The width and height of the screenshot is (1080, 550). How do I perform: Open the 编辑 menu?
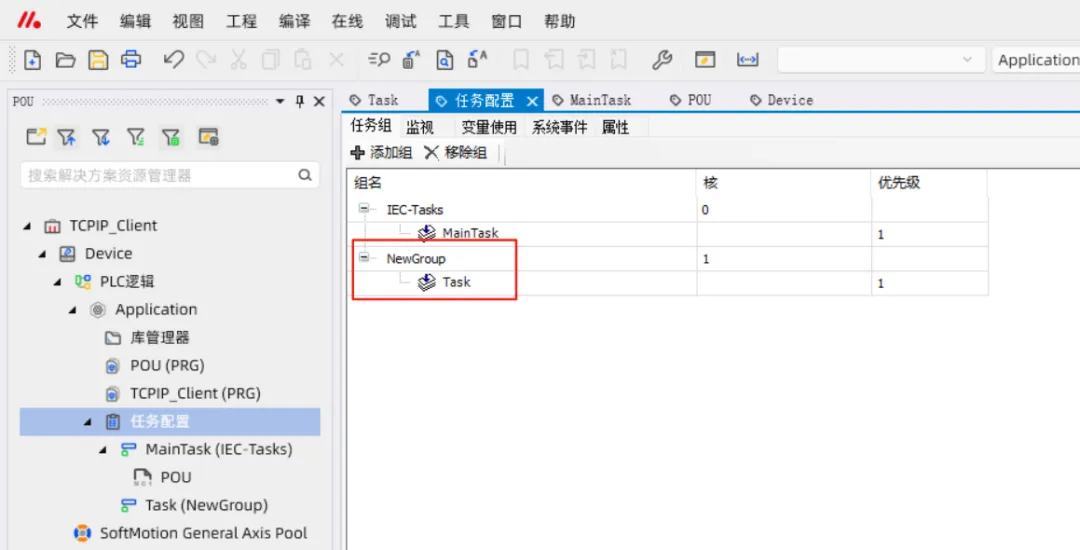point(135,21)
